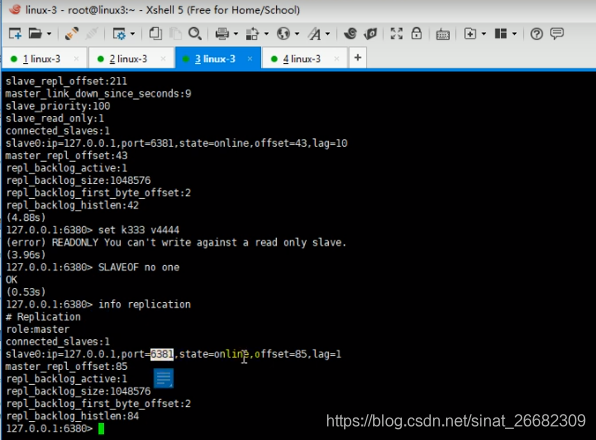Click the Font icon
The width and height of the screenshot is (596, 440).
[314, 34]
